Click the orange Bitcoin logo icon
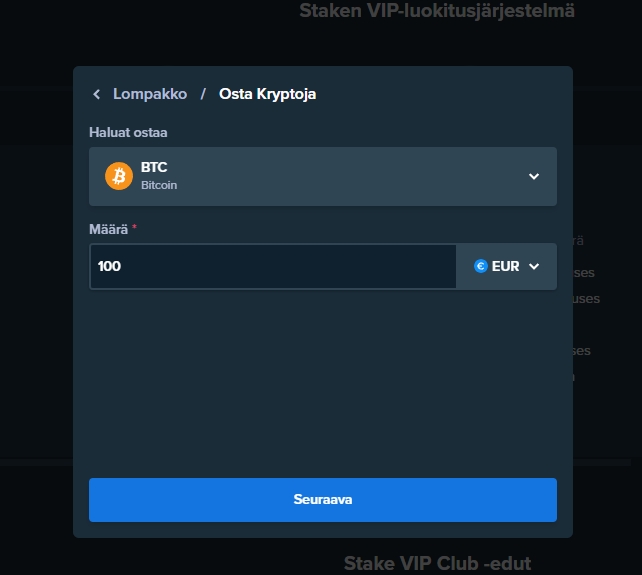The image size is (642, 575). point(119,176)
